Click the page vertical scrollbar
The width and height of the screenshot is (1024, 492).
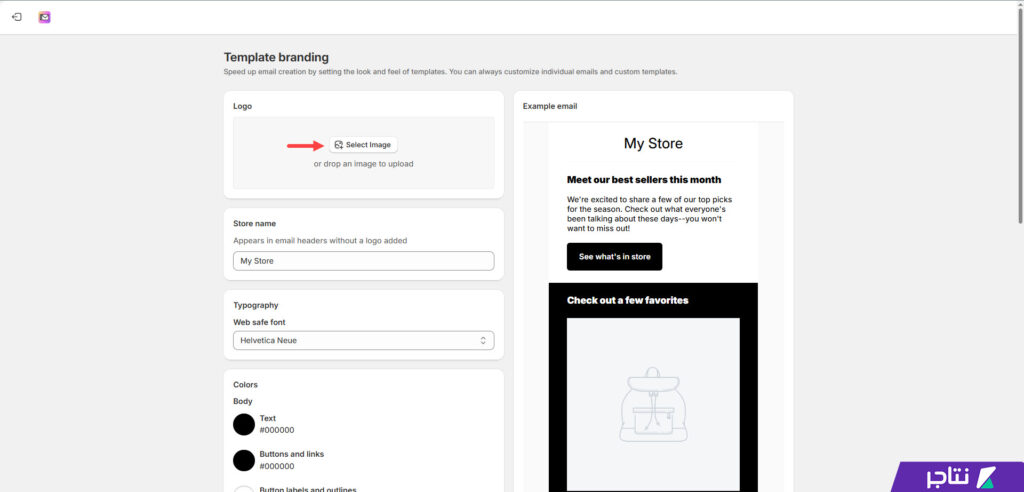[x=1019, y=118]
